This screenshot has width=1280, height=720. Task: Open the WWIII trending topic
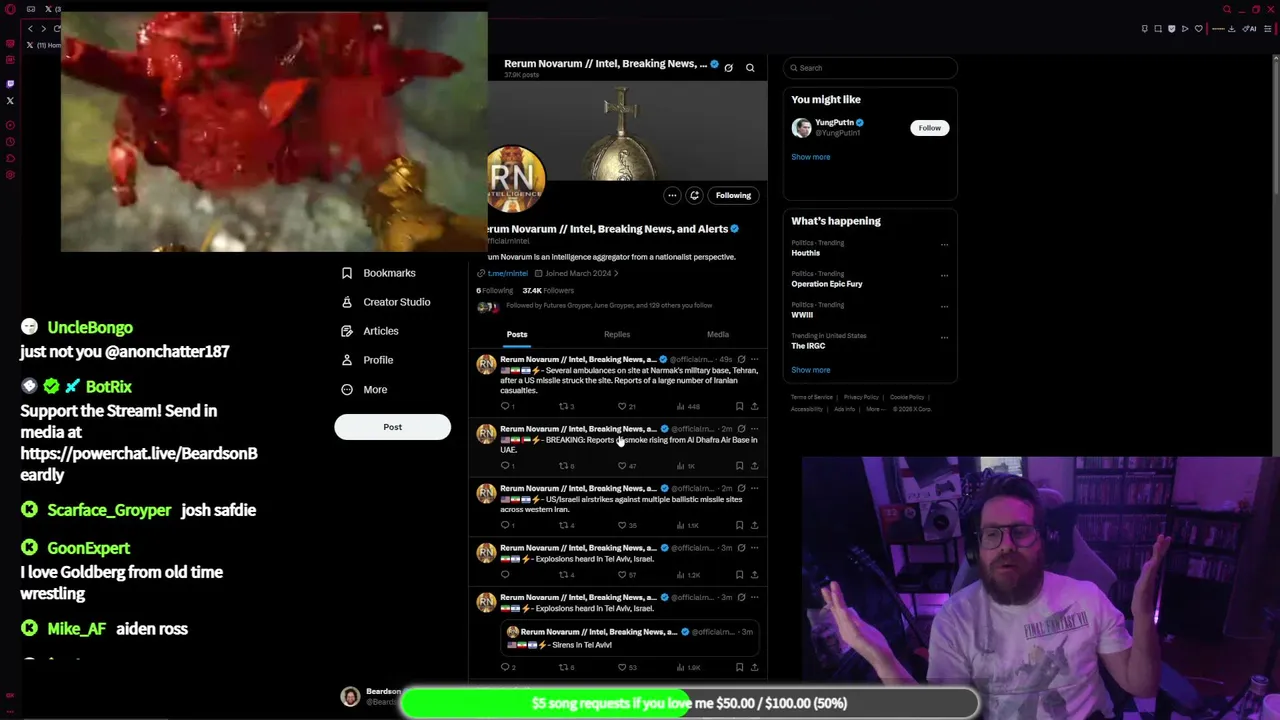pos(802,315)
